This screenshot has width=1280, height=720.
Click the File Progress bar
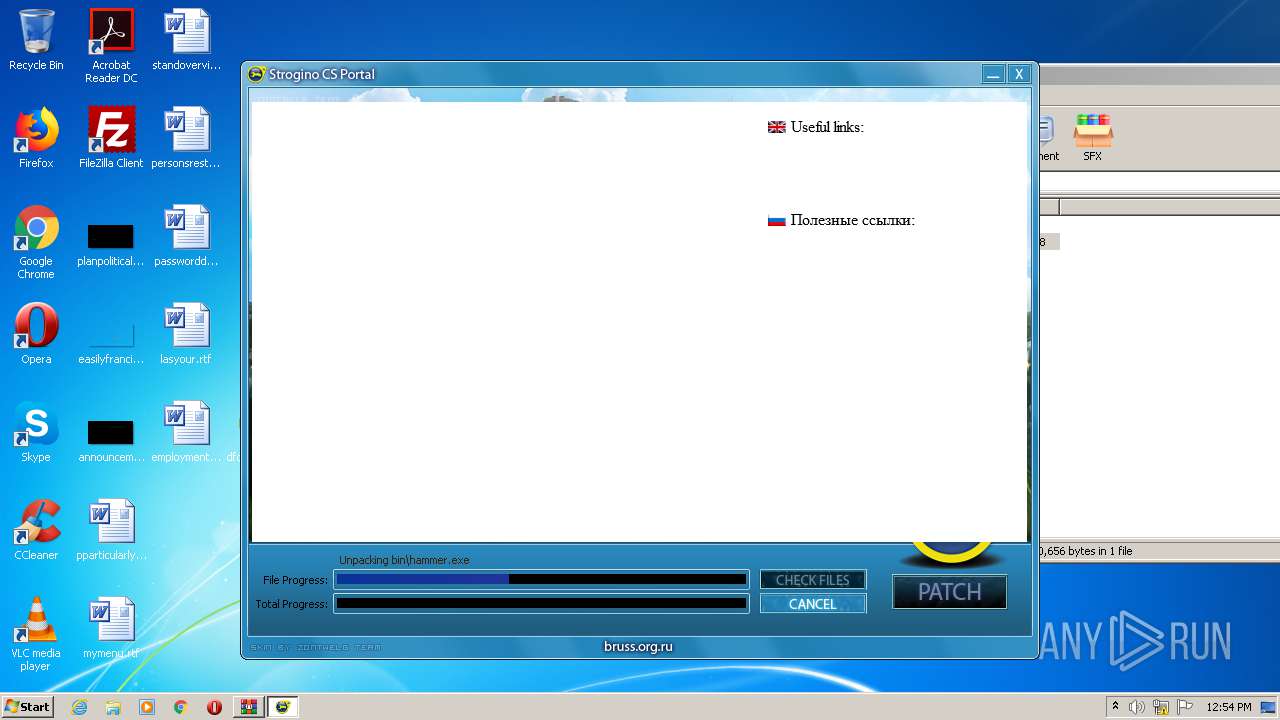tap(541, 579)
